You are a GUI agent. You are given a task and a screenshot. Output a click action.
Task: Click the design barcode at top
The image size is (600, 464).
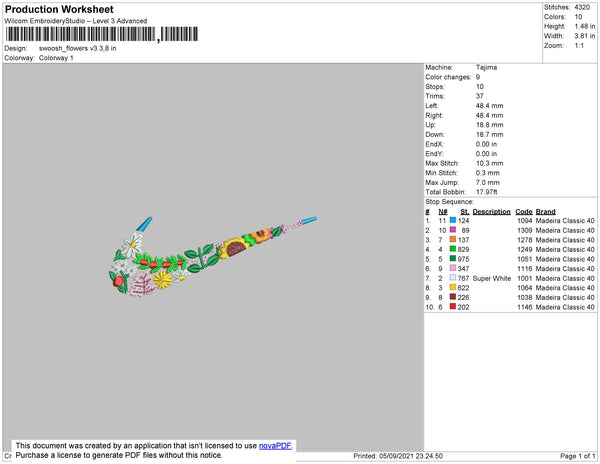coord(102,34)
